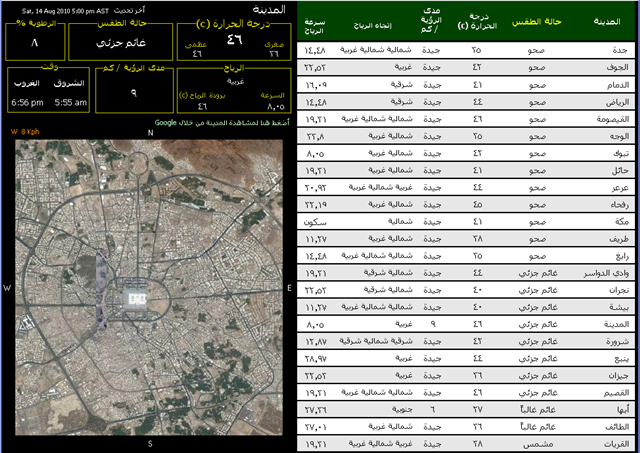
Task: Click the "٢٢,١٩" wind speed for رفحاء
Action: pyautogui.click(x=316, y=205)
